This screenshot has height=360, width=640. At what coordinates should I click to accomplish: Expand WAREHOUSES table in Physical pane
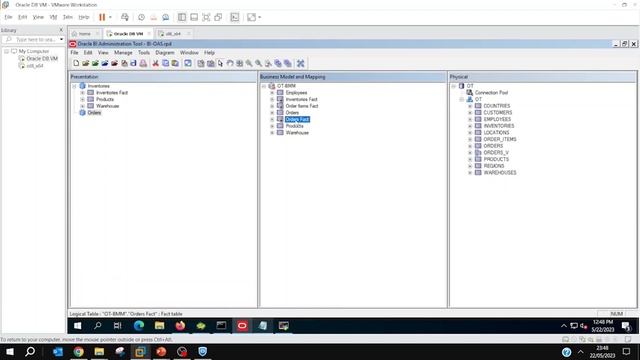point(470,173)
